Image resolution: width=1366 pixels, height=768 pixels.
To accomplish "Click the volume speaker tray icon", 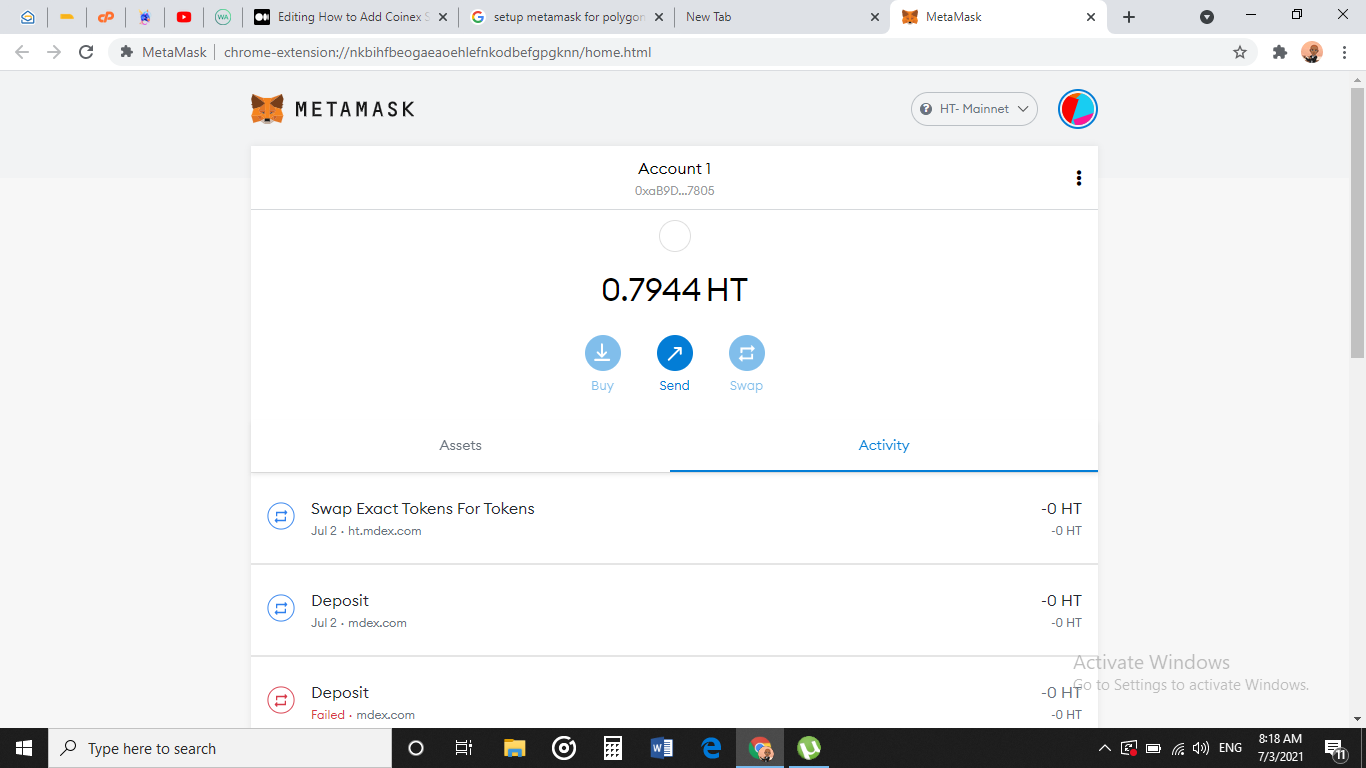I will (x=1200, y=748).
